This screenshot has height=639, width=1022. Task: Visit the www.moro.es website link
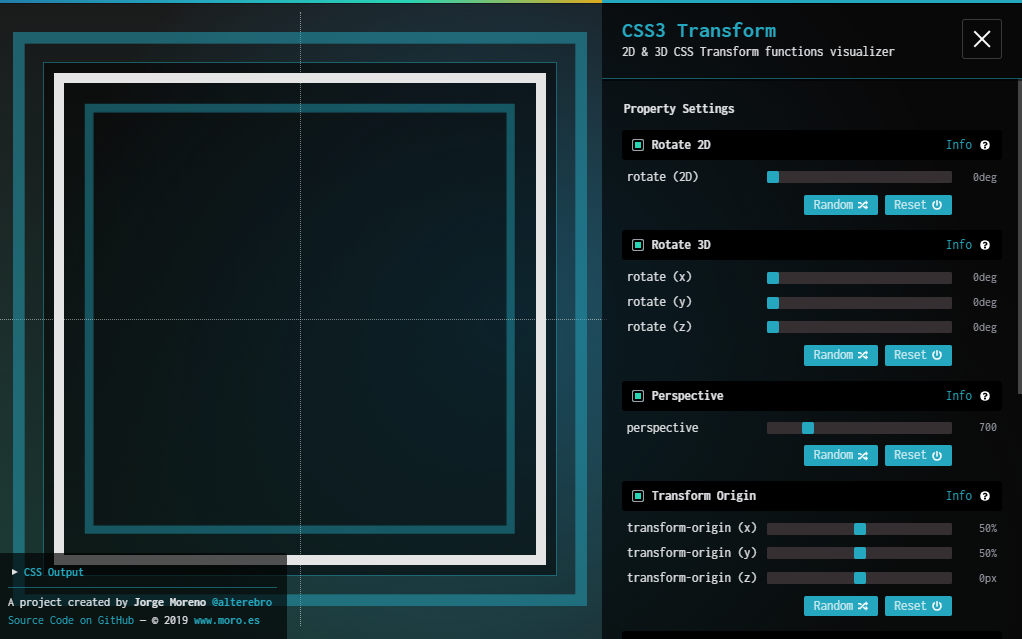225,620
